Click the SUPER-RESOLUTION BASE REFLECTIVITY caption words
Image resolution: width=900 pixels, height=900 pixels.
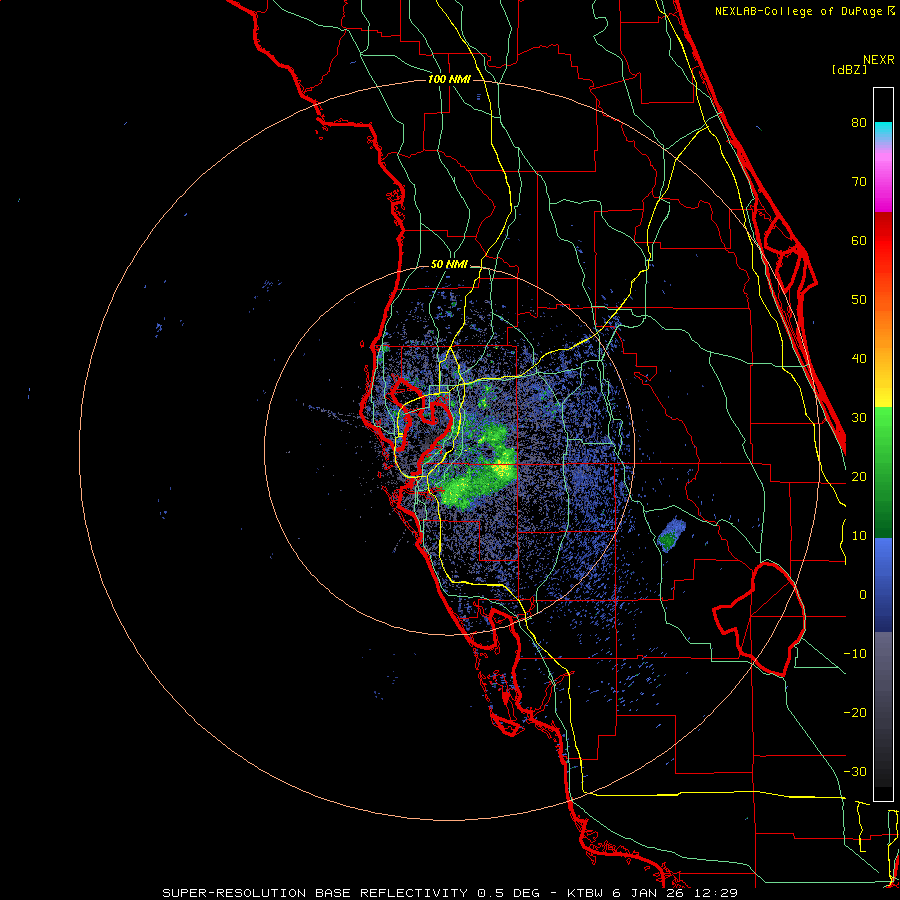click(313, 893)
